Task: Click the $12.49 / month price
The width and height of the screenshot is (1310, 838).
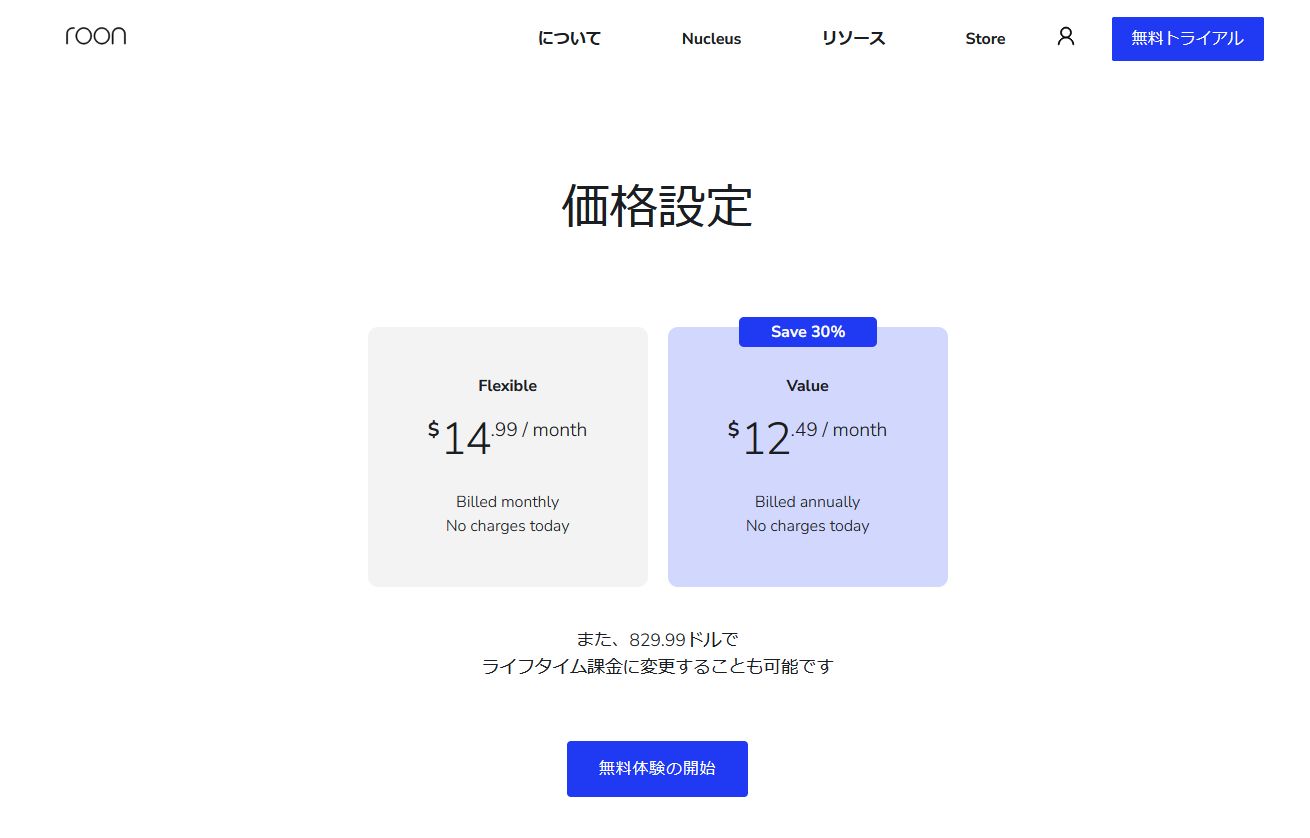Action: pyautogui.click(x=808, y=437)
